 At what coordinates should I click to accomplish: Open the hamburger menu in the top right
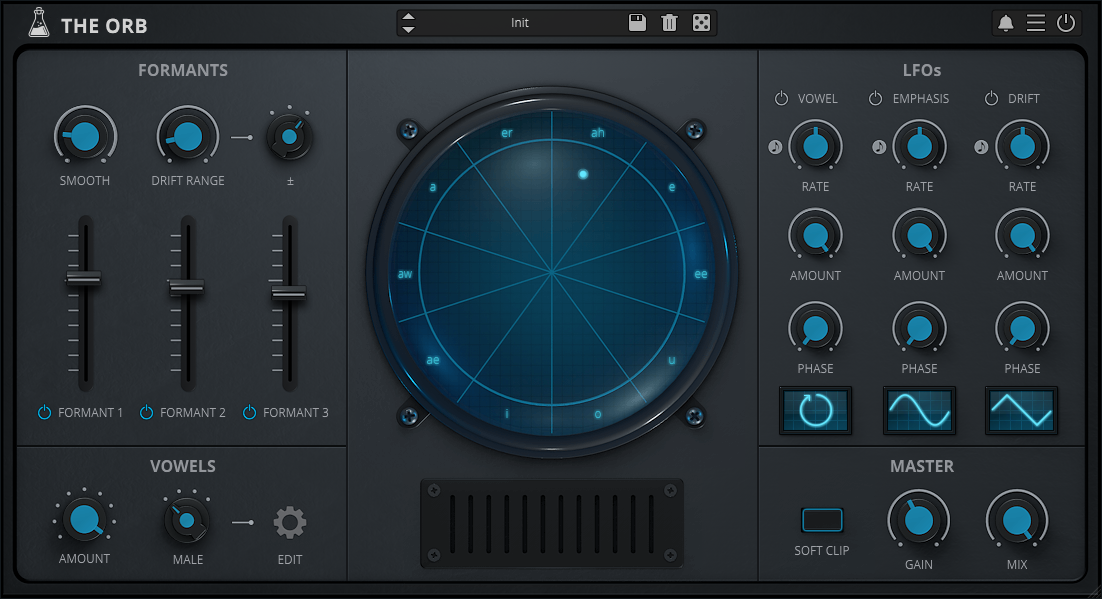click(1036, 23)
